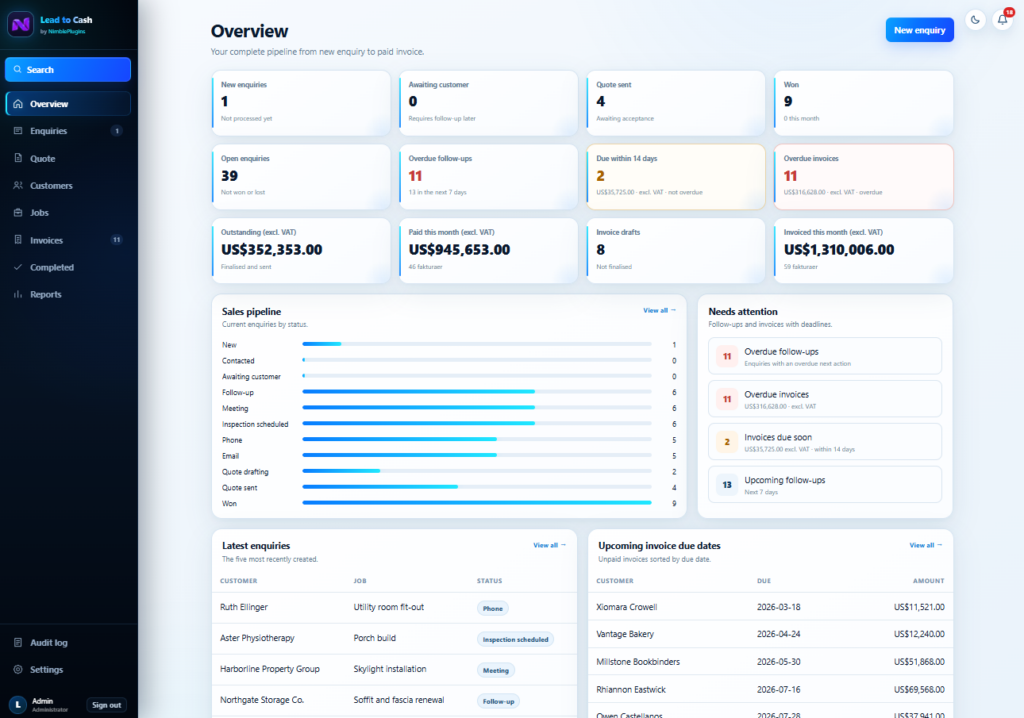Click the Inspection scheduled status badge
The image size is (1024, 718).
point(515,640)
